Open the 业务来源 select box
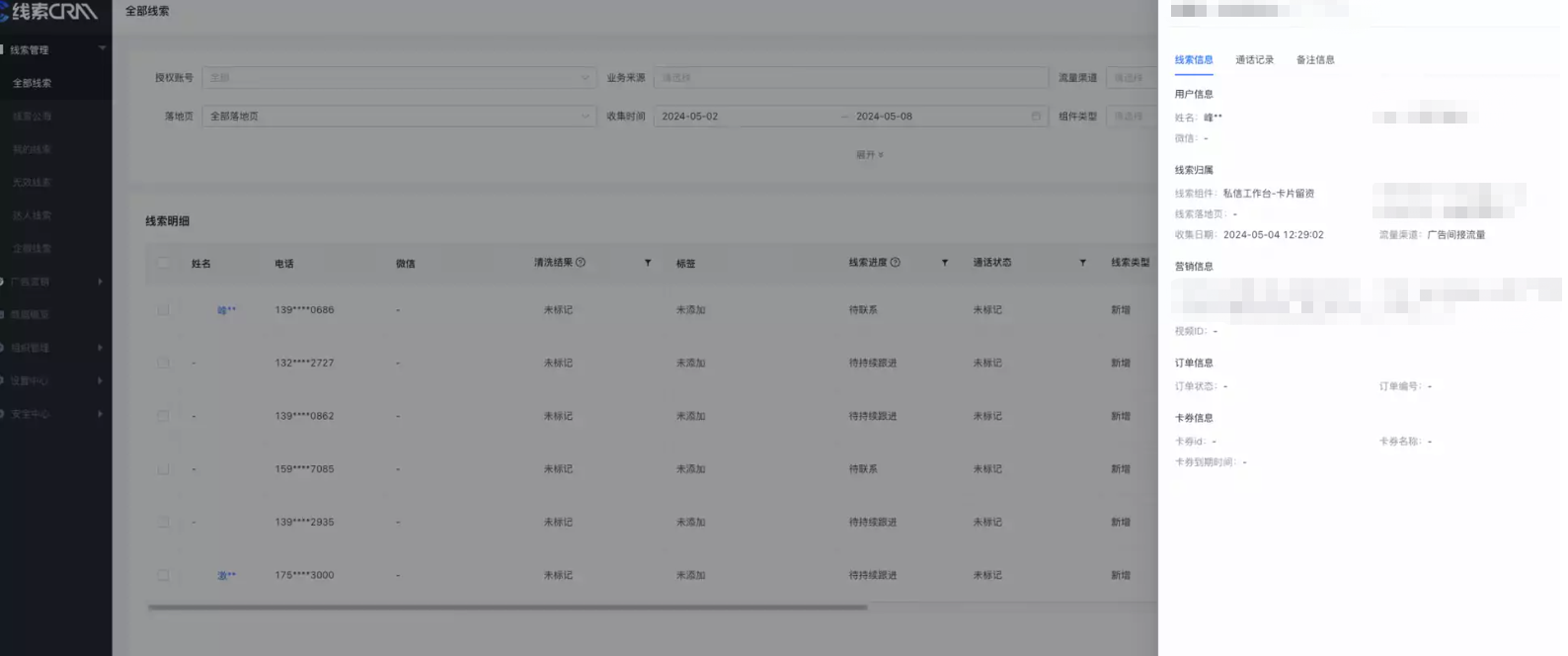 point(851,78)
